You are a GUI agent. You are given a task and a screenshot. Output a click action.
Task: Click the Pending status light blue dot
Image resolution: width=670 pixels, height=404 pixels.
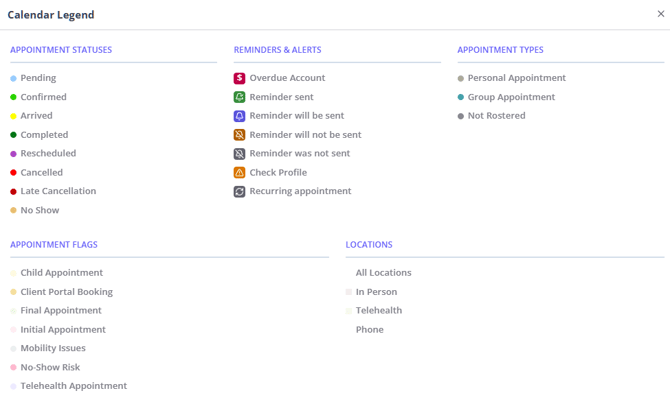coord(13,78)
